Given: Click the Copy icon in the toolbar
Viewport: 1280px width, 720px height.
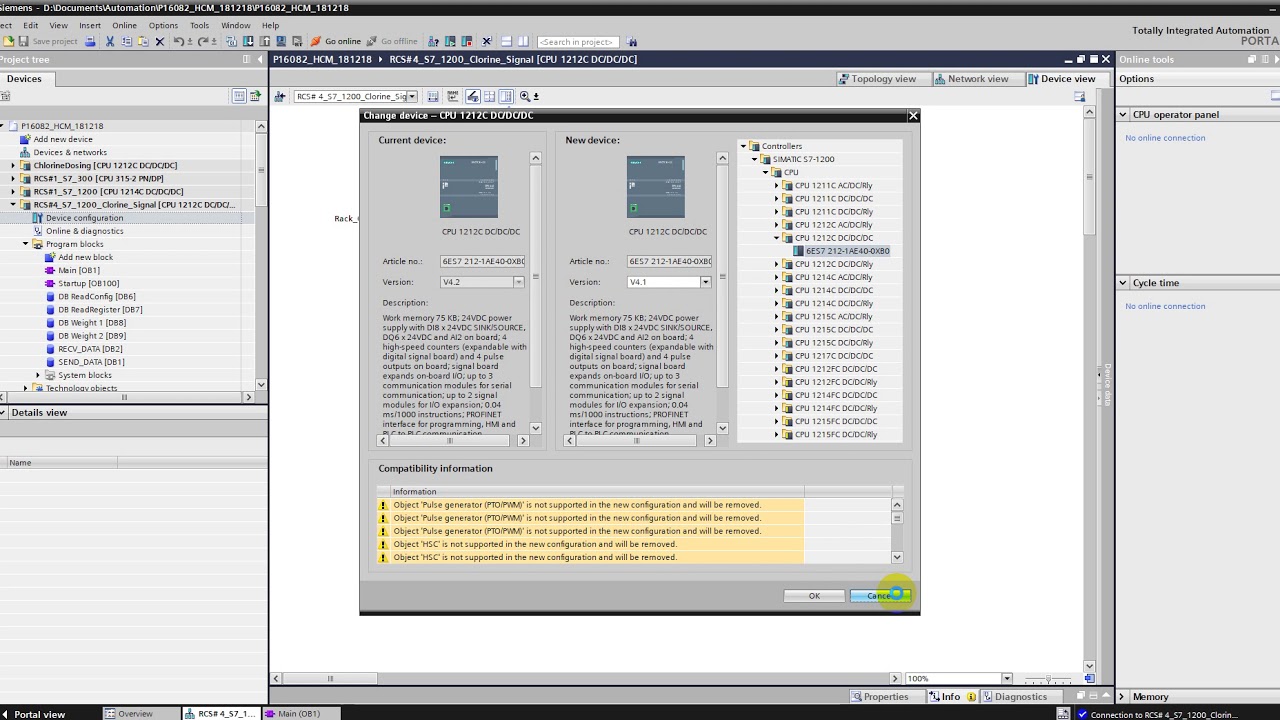Looking at the screenshot, I should (126, 41).
